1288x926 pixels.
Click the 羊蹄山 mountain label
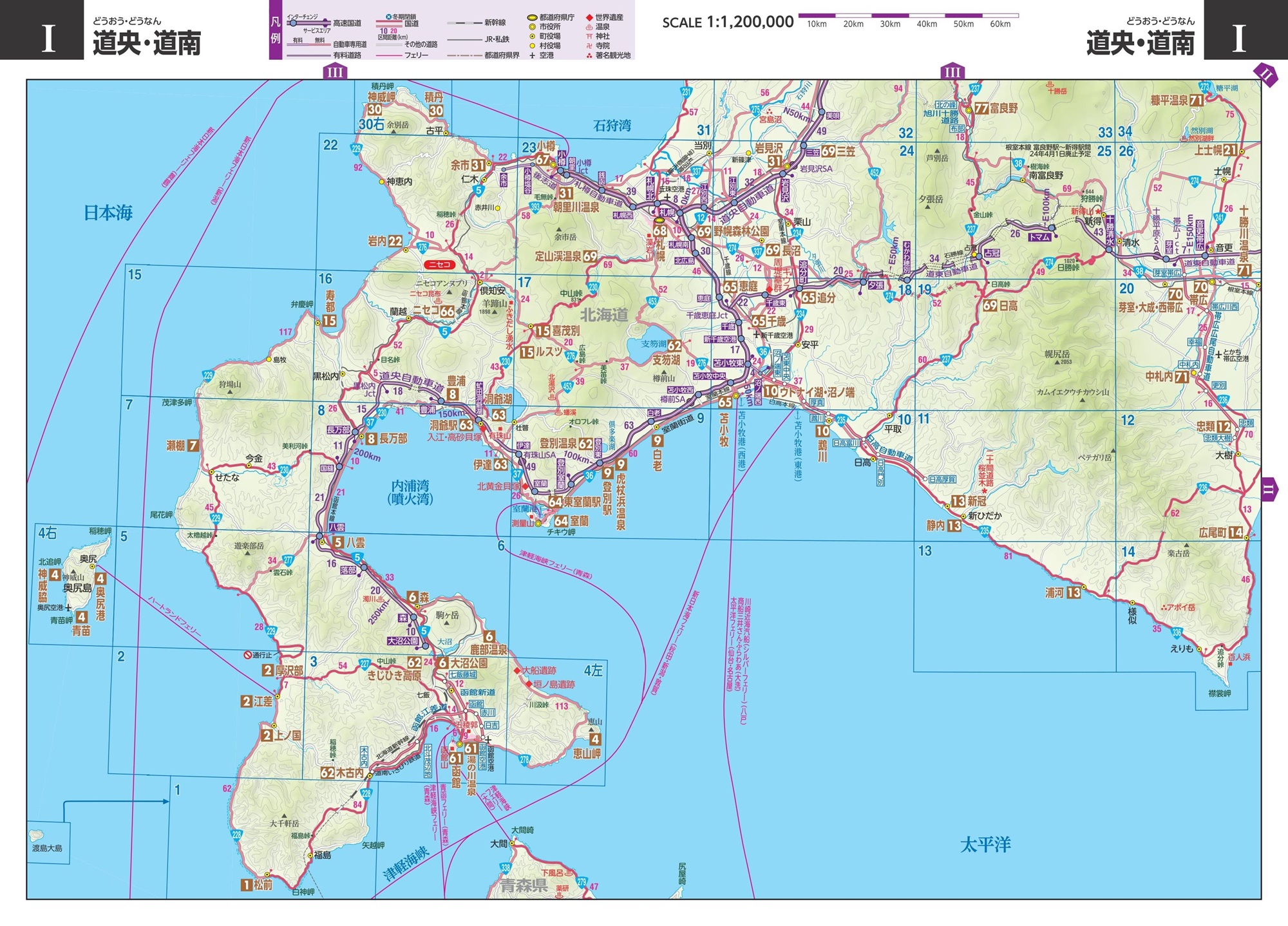495,303
